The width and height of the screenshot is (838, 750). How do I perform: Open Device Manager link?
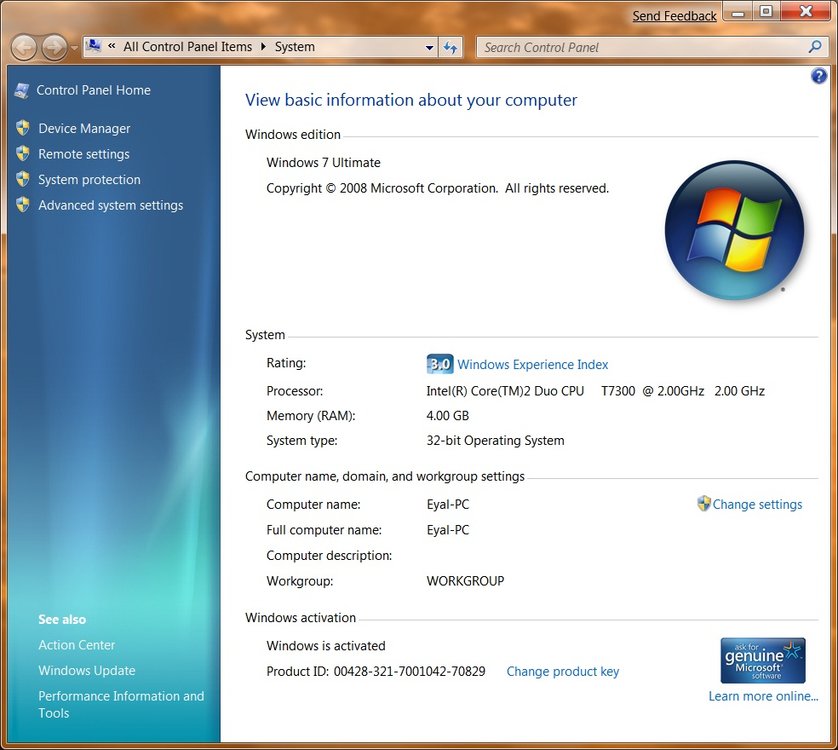click(x=84, y=128)
